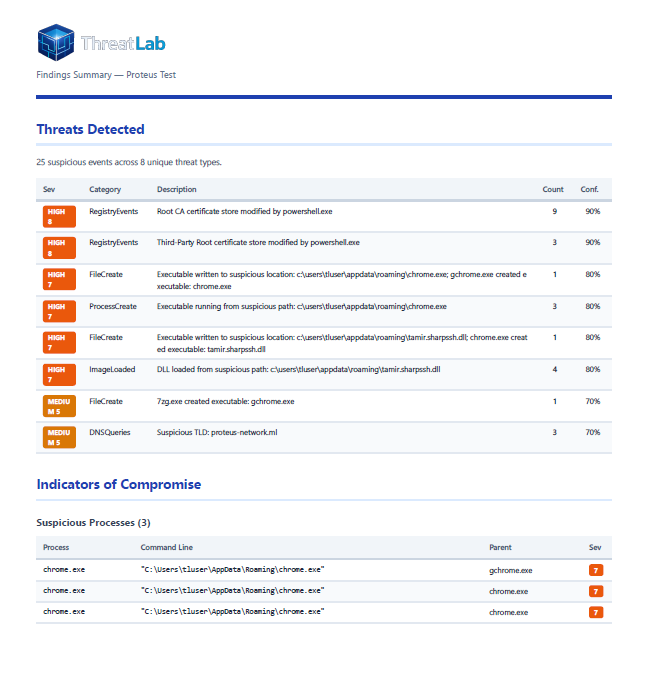This screenshot has height=675, width=647.
Task: Select '7zg.exe created executable: gchrome.exe' description
Action: (226, 401)
